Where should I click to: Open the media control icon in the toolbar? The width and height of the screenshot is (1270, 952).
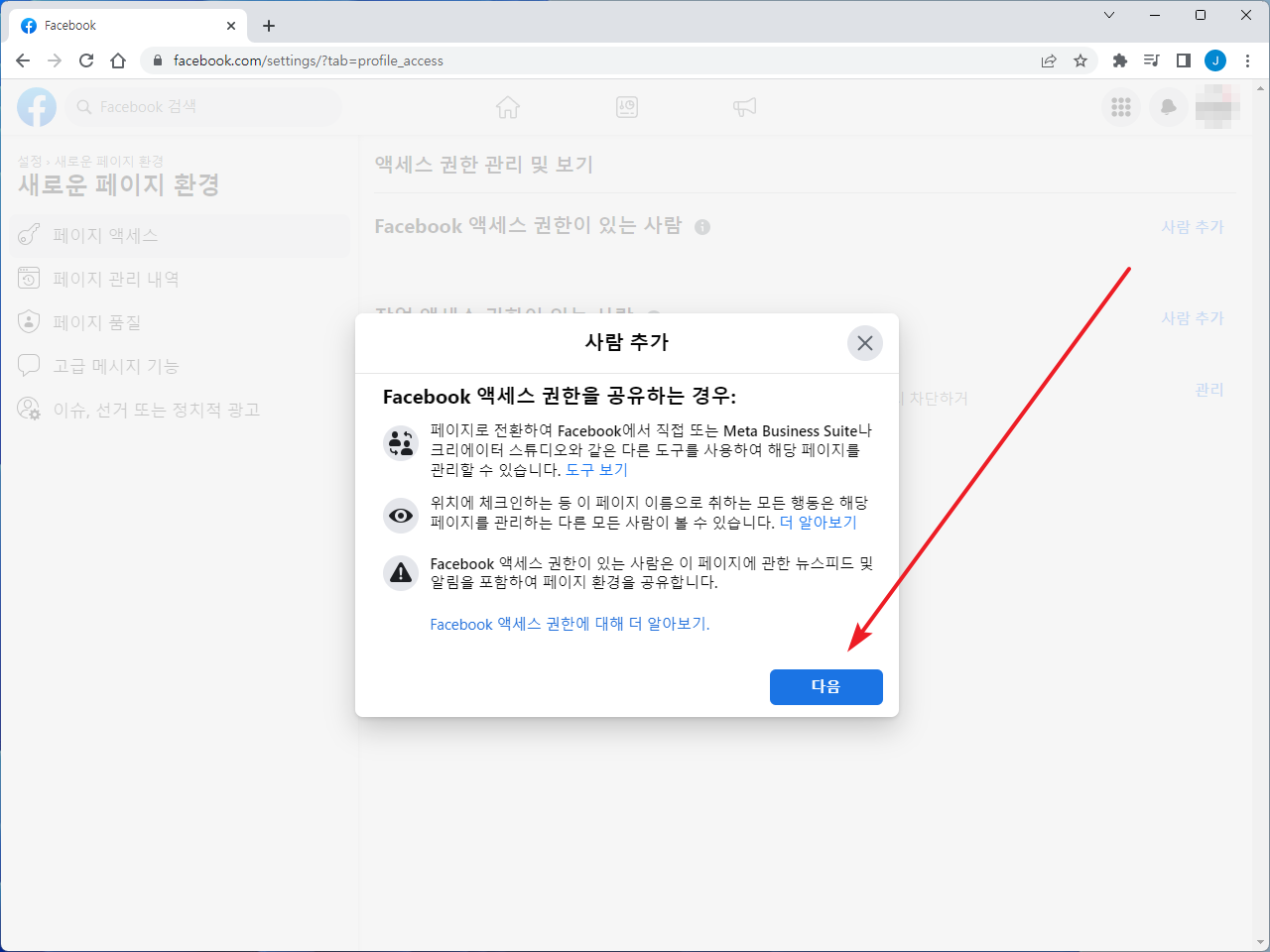pos(1152,60)
